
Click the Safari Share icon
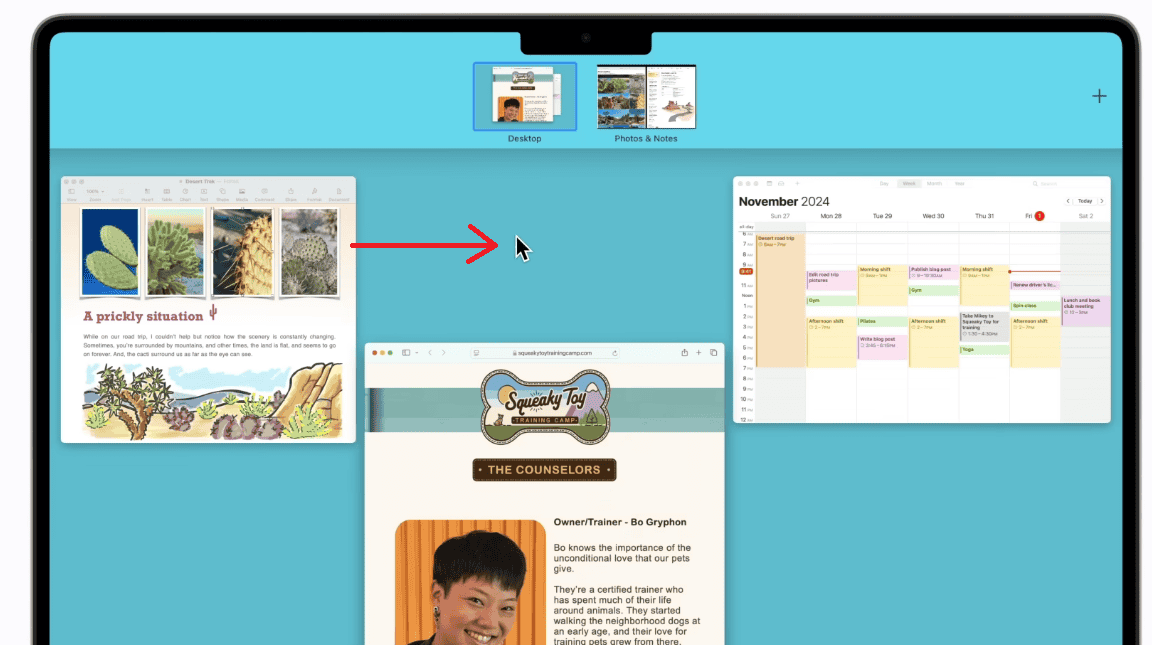(684, 353)
